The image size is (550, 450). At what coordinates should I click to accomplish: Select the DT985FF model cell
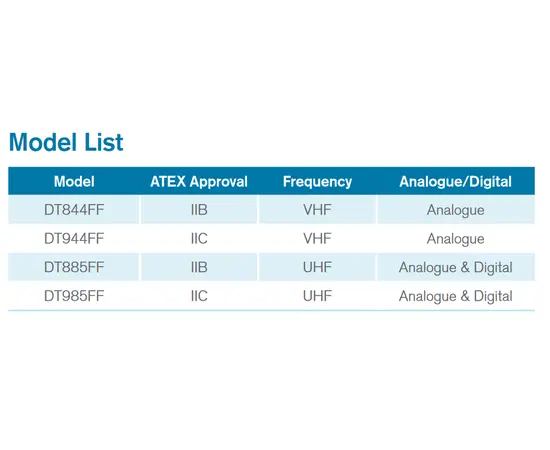pos(74,296)
